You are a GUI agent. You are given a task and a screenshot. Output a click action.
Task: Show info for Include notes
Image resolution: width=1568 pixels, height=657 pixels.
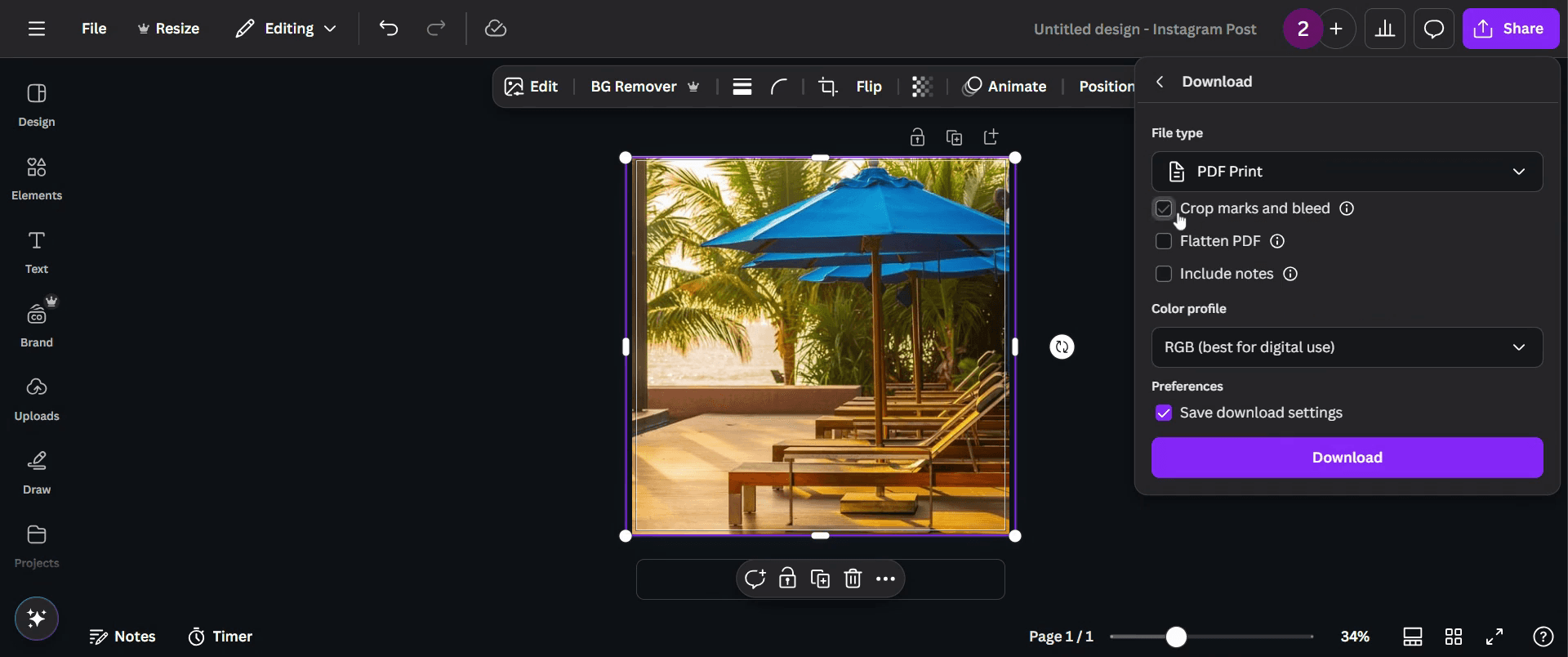1290,274
